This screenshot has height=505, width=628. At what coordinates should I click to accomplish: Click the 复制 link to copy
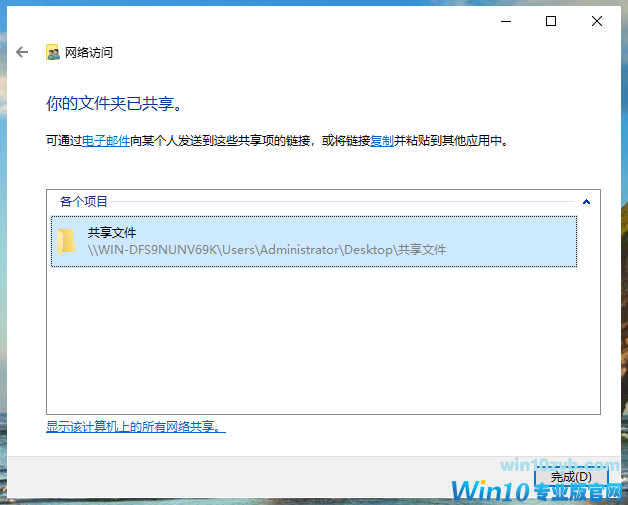pyautogui.click(x=382, y=141)
